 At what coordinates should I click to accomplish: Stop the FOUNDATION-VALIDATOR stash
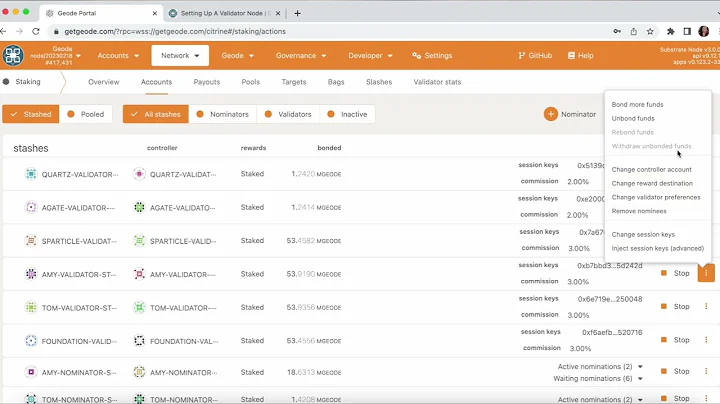[x=675, y=340]
